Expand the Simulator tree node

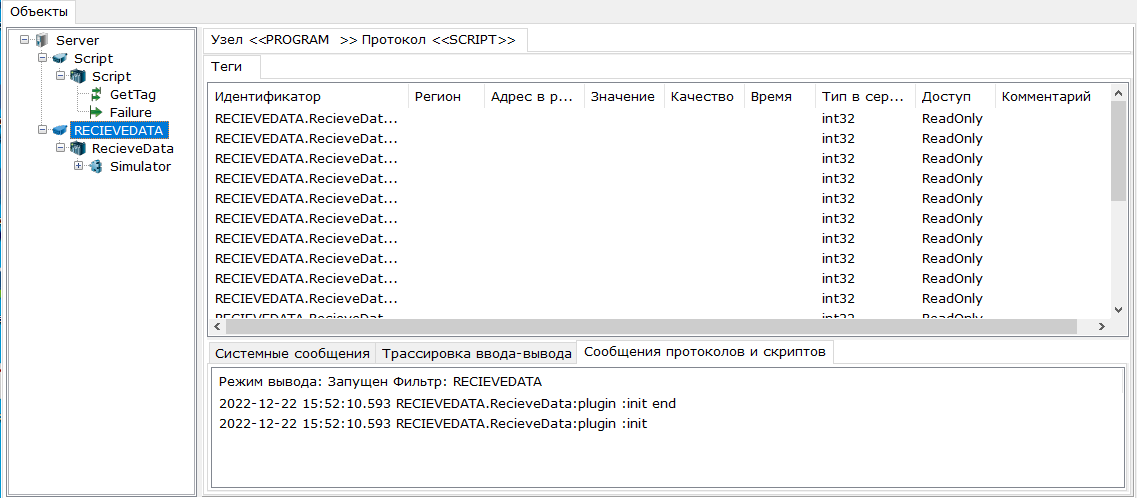(79, 167)
